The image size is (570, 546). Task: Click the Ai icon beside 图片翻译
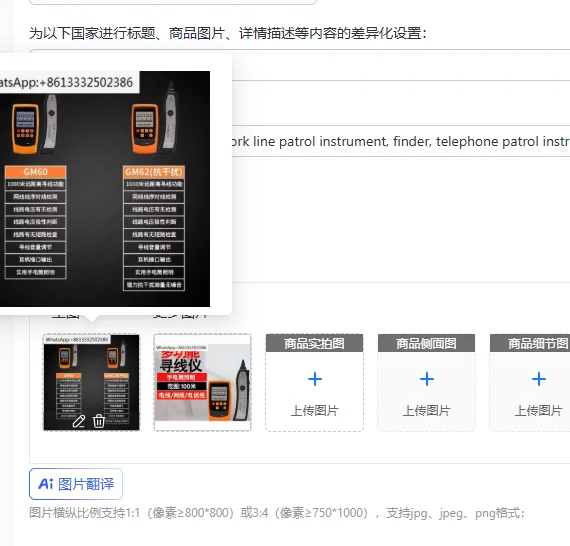46,484
